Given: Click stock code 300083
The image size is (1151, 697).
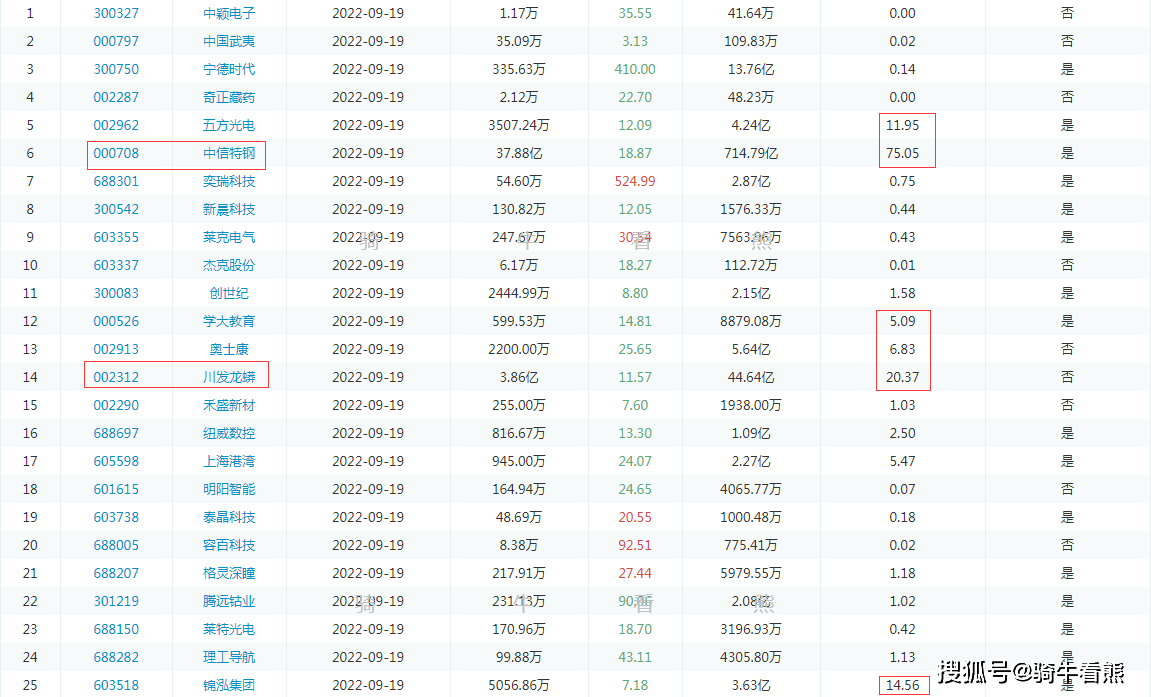Looking at the screenshot, I should click(x=116, y=293).
